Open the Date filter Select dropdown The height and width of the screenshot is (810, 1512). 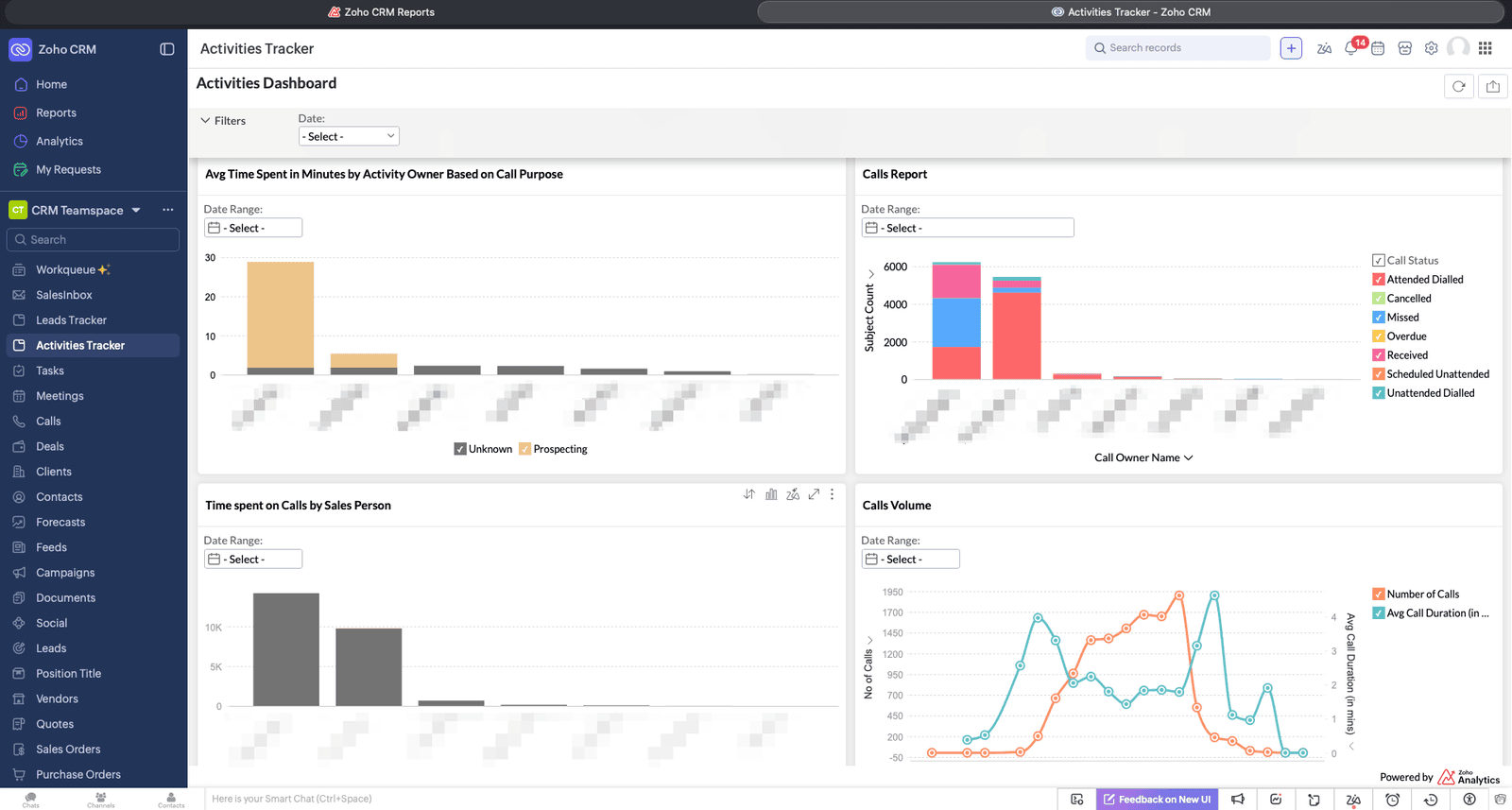tap(349, 136)
